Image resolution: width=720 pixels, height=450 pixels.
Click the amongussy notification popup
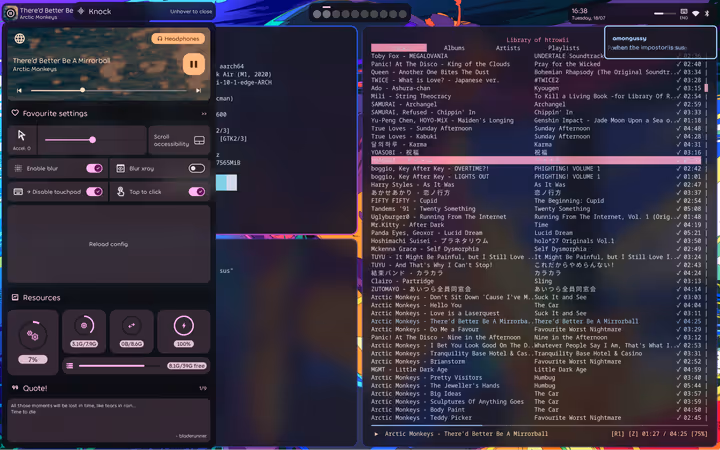tap(660, 43)
